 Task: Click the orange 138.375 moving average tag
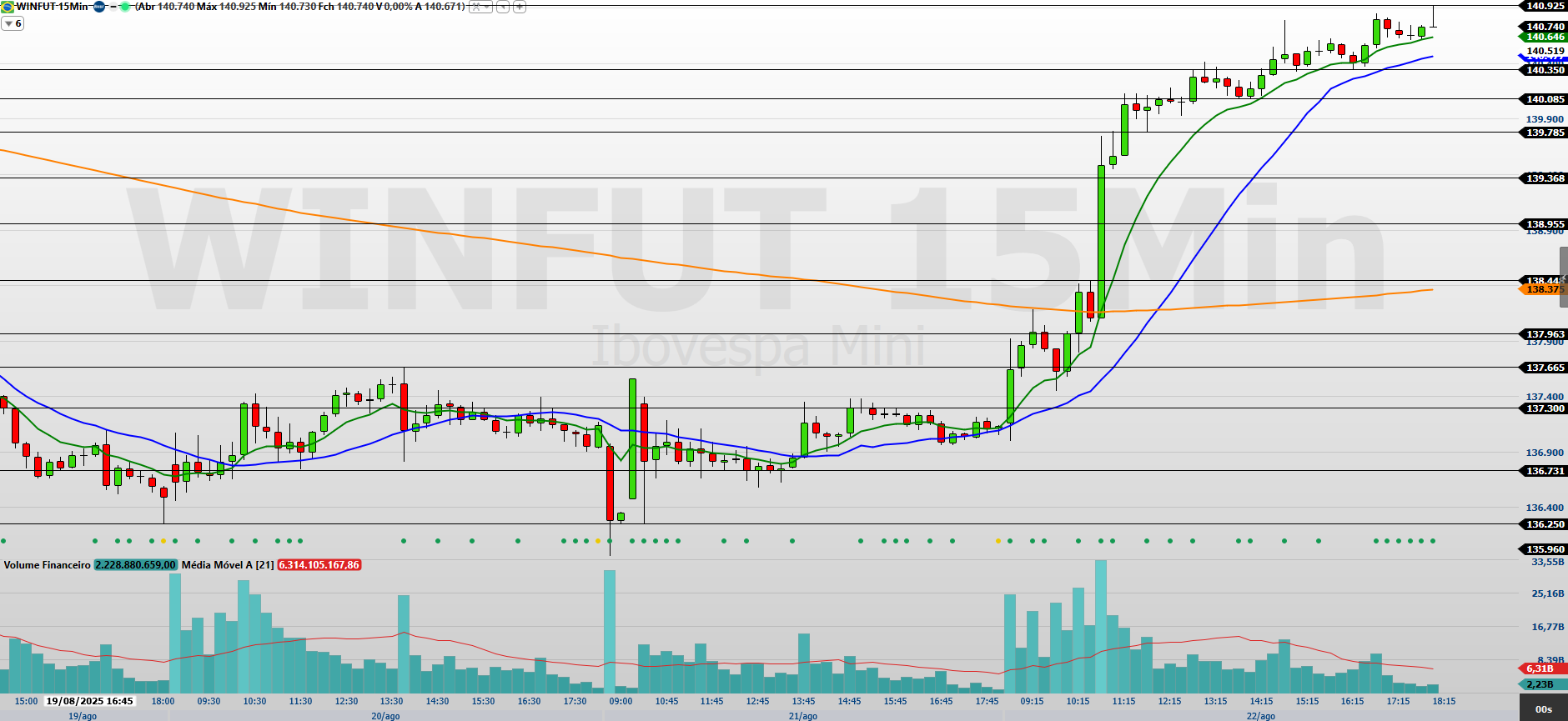[x=1544, y=289]
